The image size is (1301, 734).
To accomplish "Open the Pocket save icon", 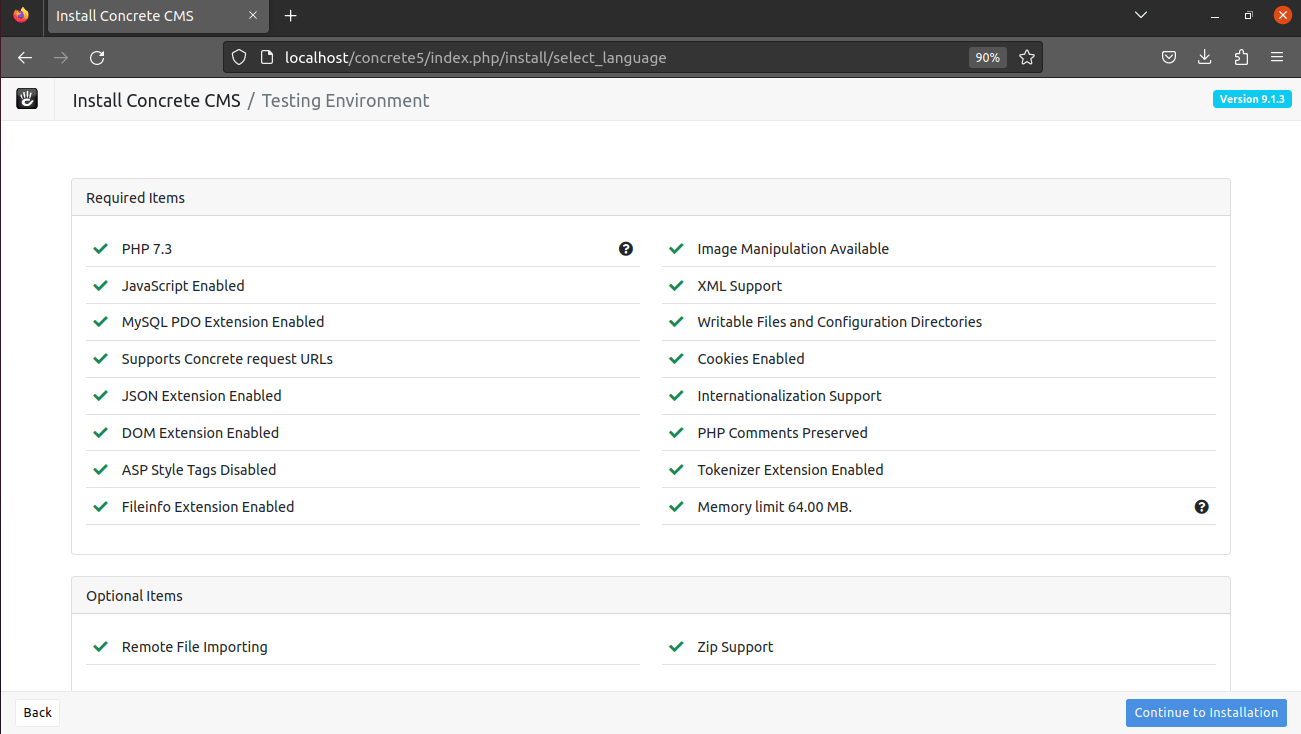I will (1168, 58).
